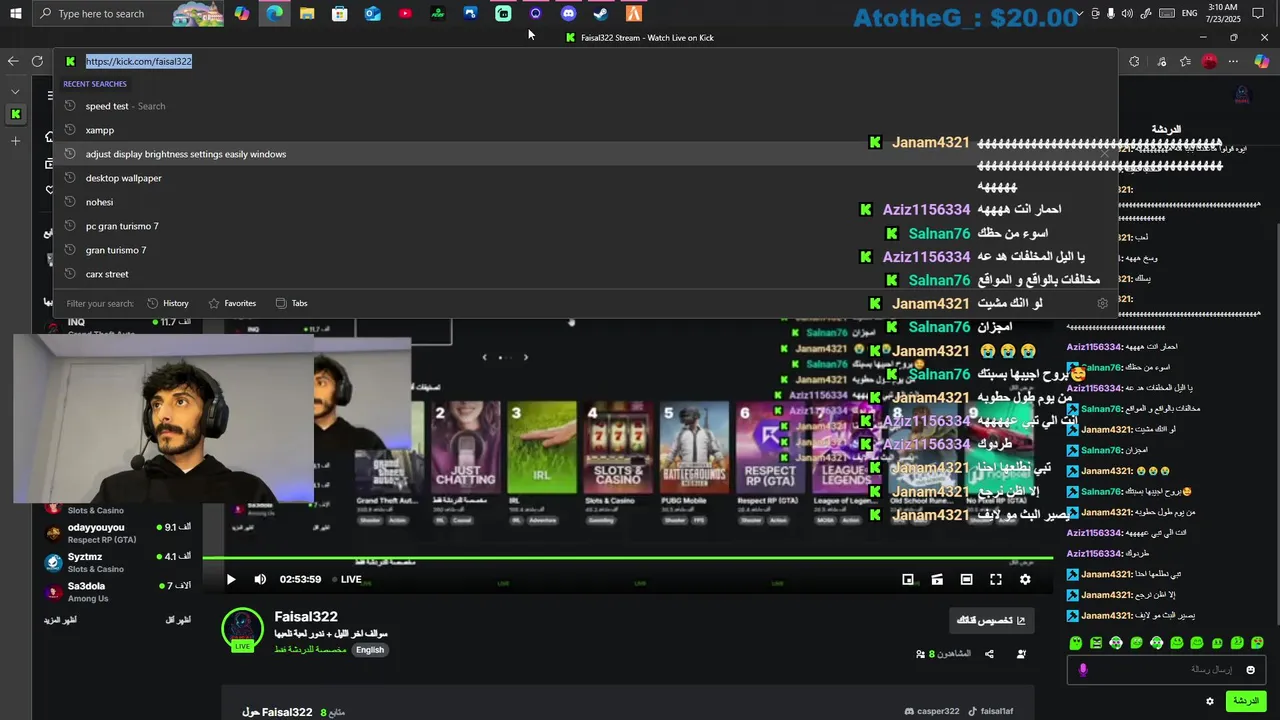Show hidden system tray icons
Viewport: 1280px width, 720px height.
(1079, 13)
